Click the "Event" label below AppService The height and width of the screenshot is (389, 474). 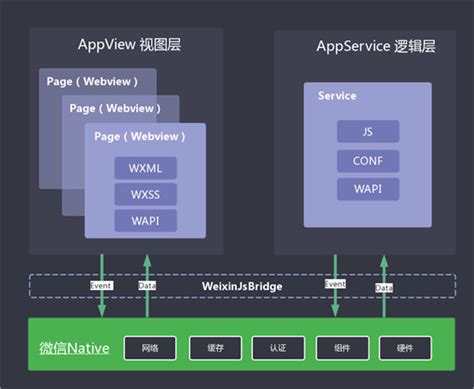tap(335, 284)
